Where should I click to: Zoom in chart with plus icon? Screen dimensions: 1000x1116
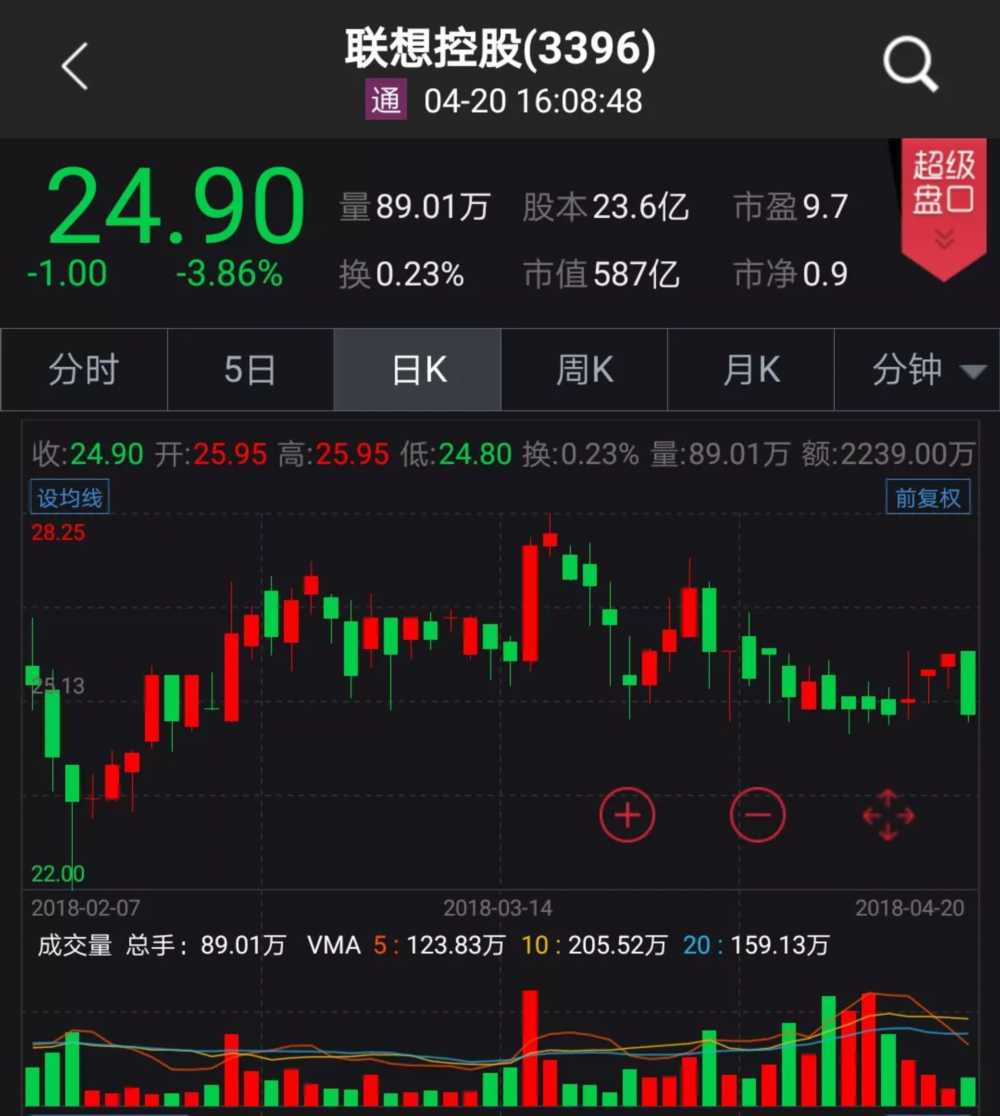(627, 815)
